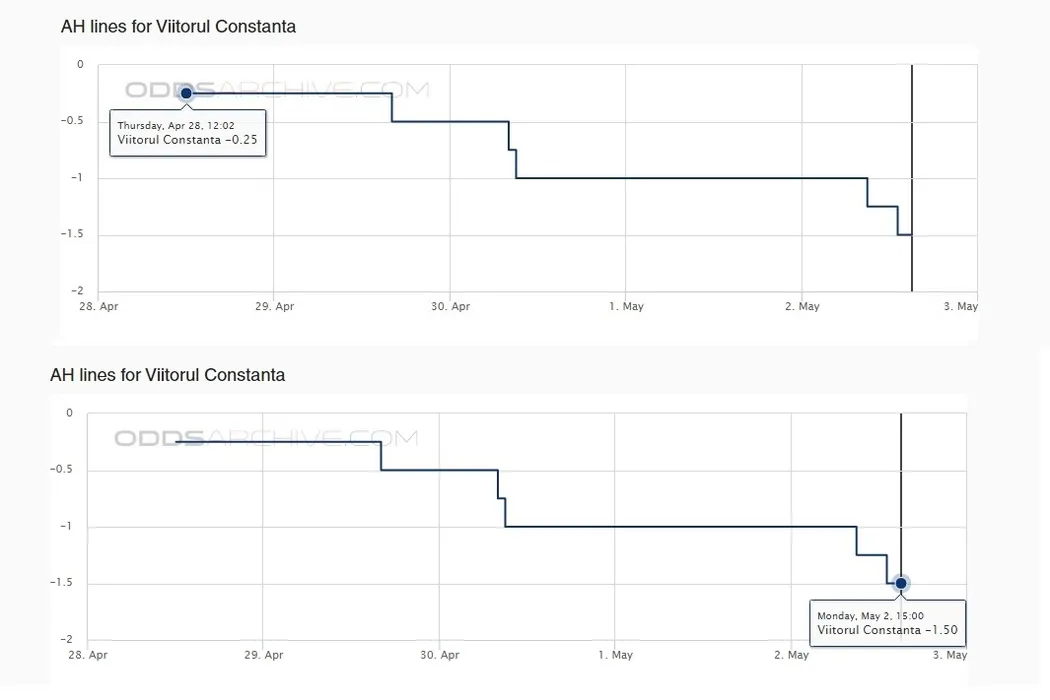This screenshot has height=700, width=1050.
Task: Click the -0.5 line segment in the bottom chart
Action: point(440,470)
